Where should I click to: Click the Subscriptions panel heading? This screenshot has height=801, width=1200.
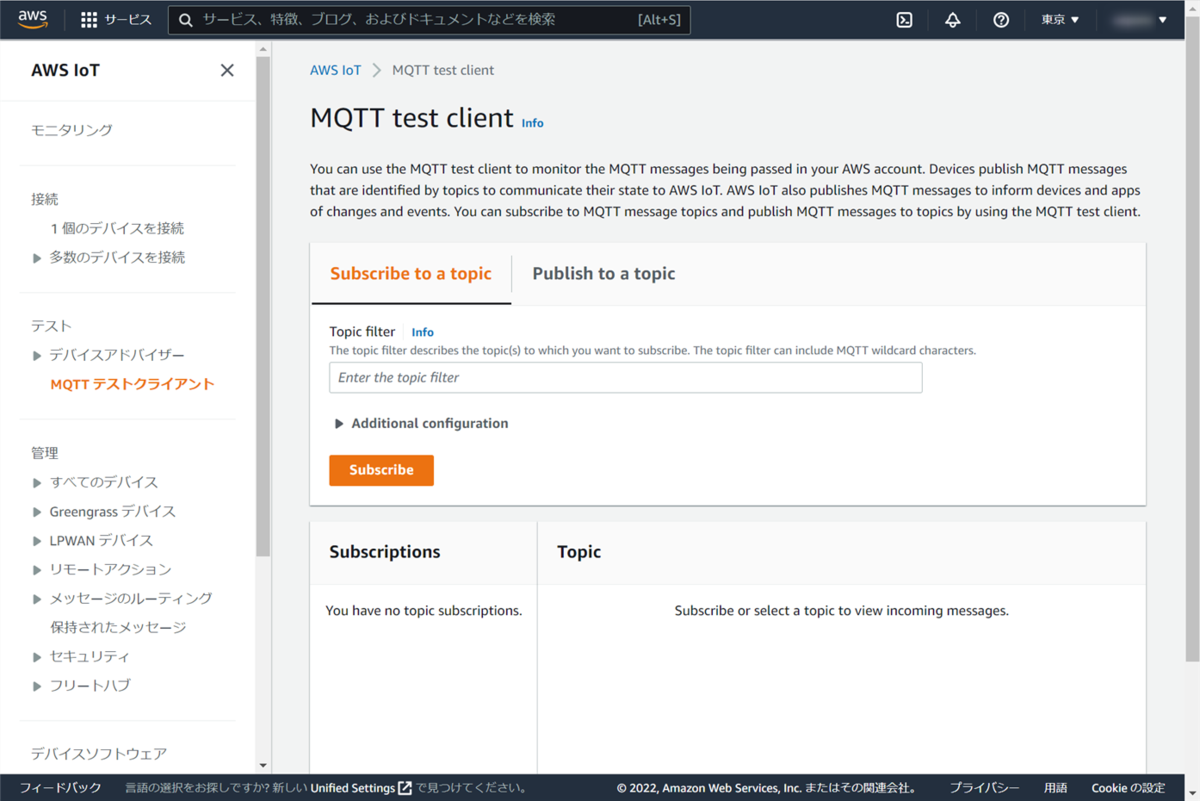(385, 552)
